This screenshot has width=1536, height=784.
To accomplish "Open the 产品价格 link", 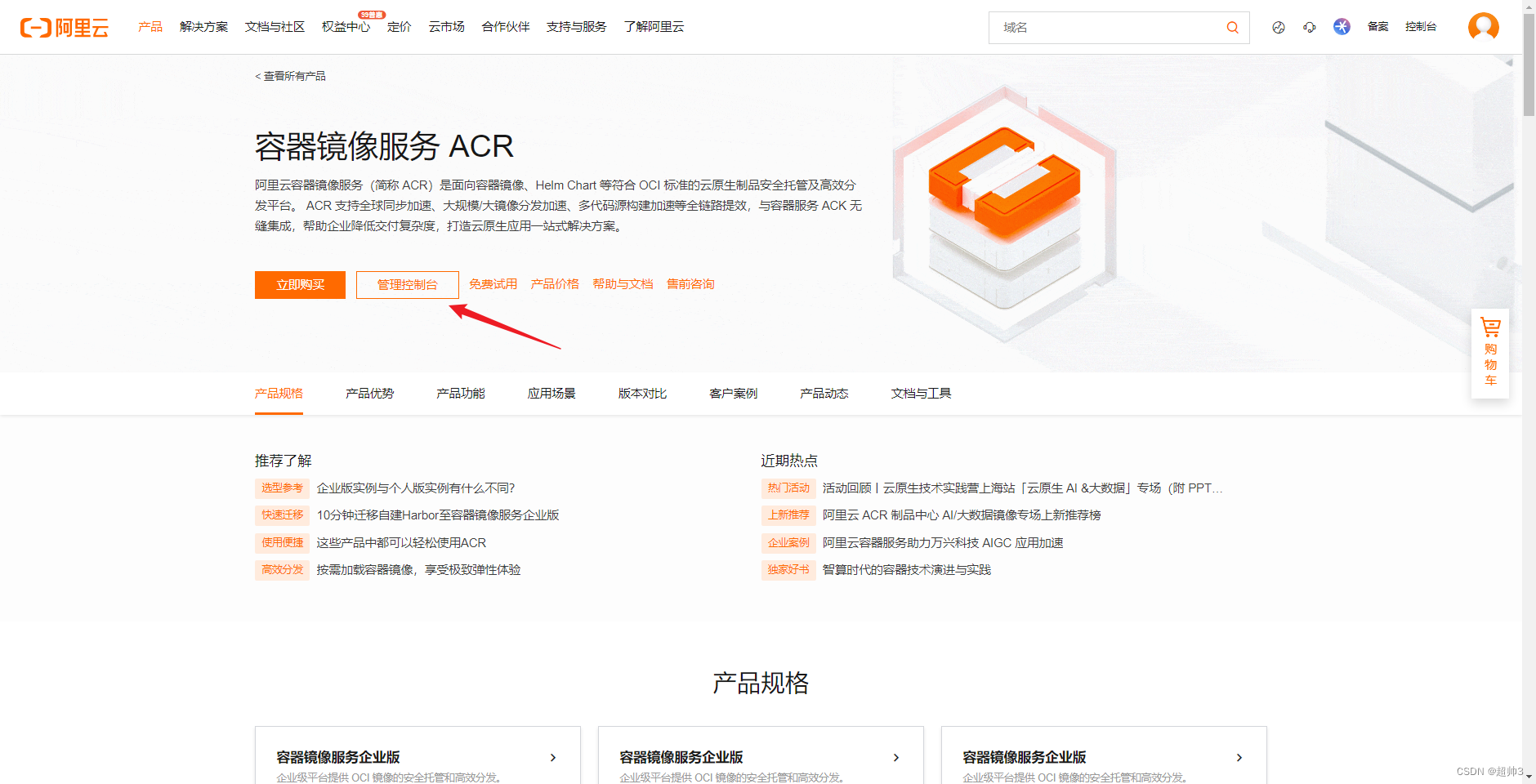I will point(555,284).
